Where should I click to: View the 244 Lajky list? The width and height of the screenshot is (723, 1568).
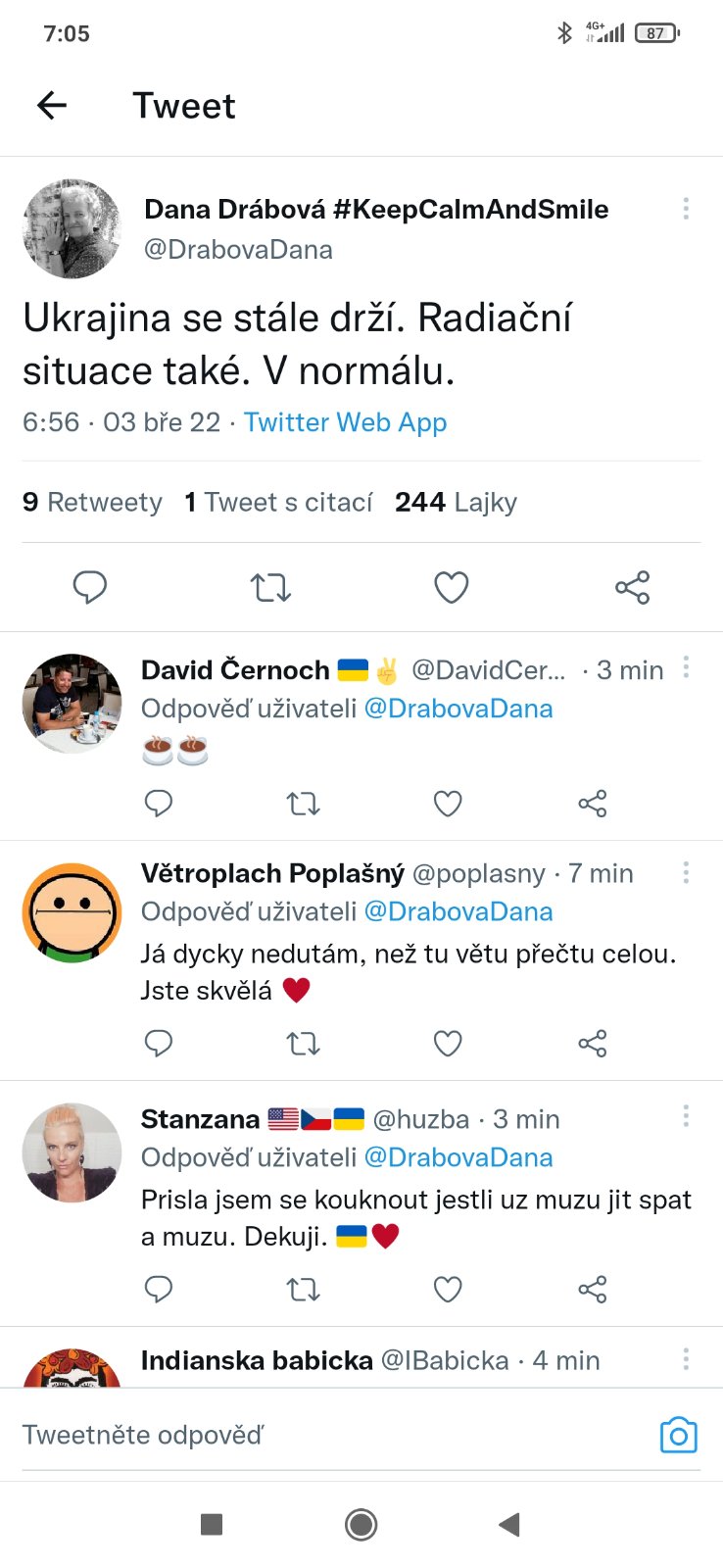(456, 503)
